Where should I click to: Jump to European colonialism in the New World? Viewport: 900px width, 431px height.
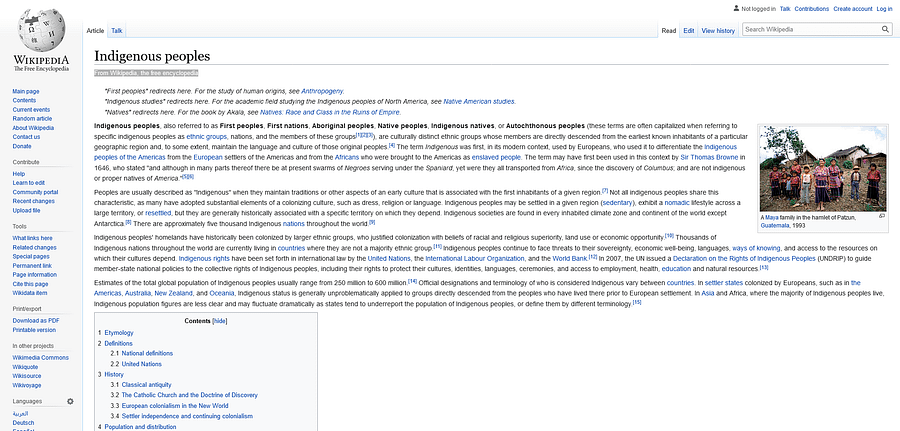[x=174, y=405]
